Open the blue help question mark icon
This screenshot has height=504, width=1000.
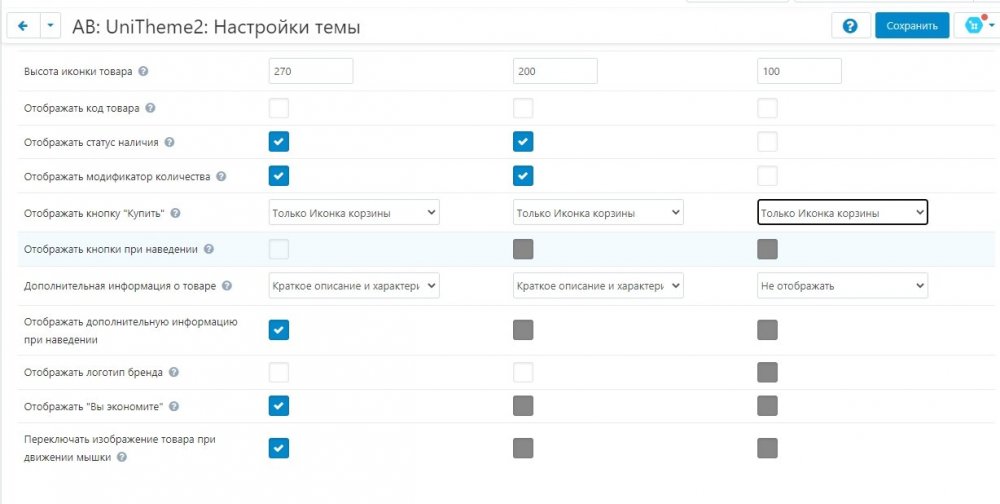coord(850,26)
